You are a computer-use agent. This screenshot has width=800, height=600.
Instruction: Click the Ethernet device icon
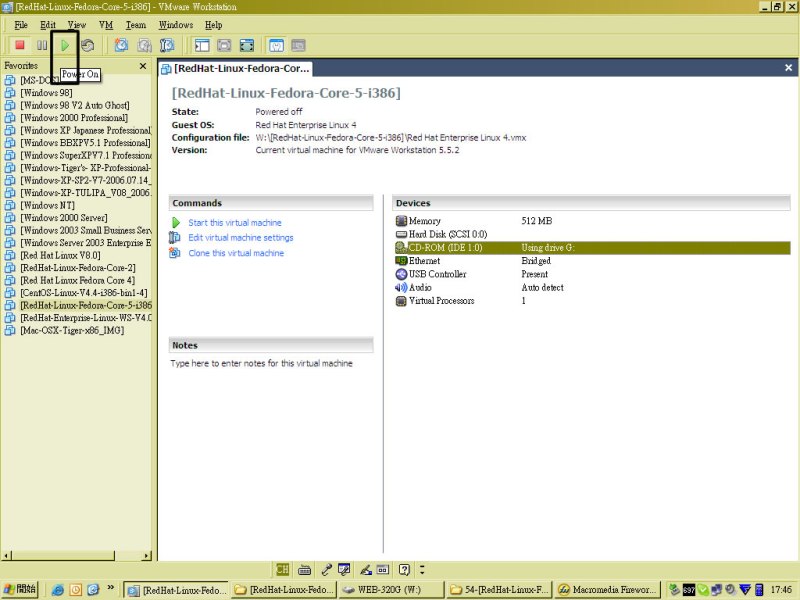[401, 261]
